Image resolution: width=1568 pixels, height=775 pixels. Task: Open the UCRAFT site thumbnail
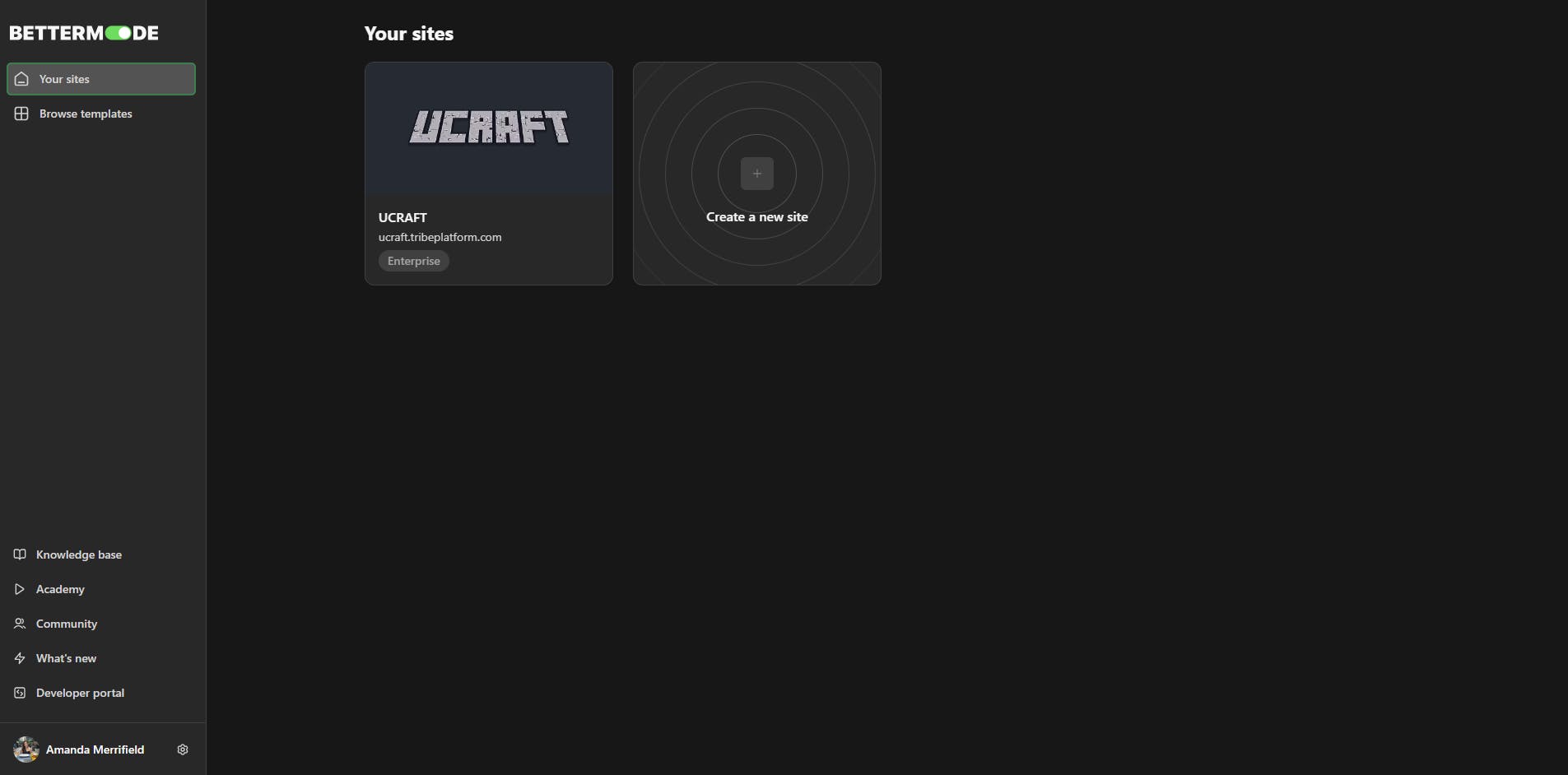[x=489, y=128]
